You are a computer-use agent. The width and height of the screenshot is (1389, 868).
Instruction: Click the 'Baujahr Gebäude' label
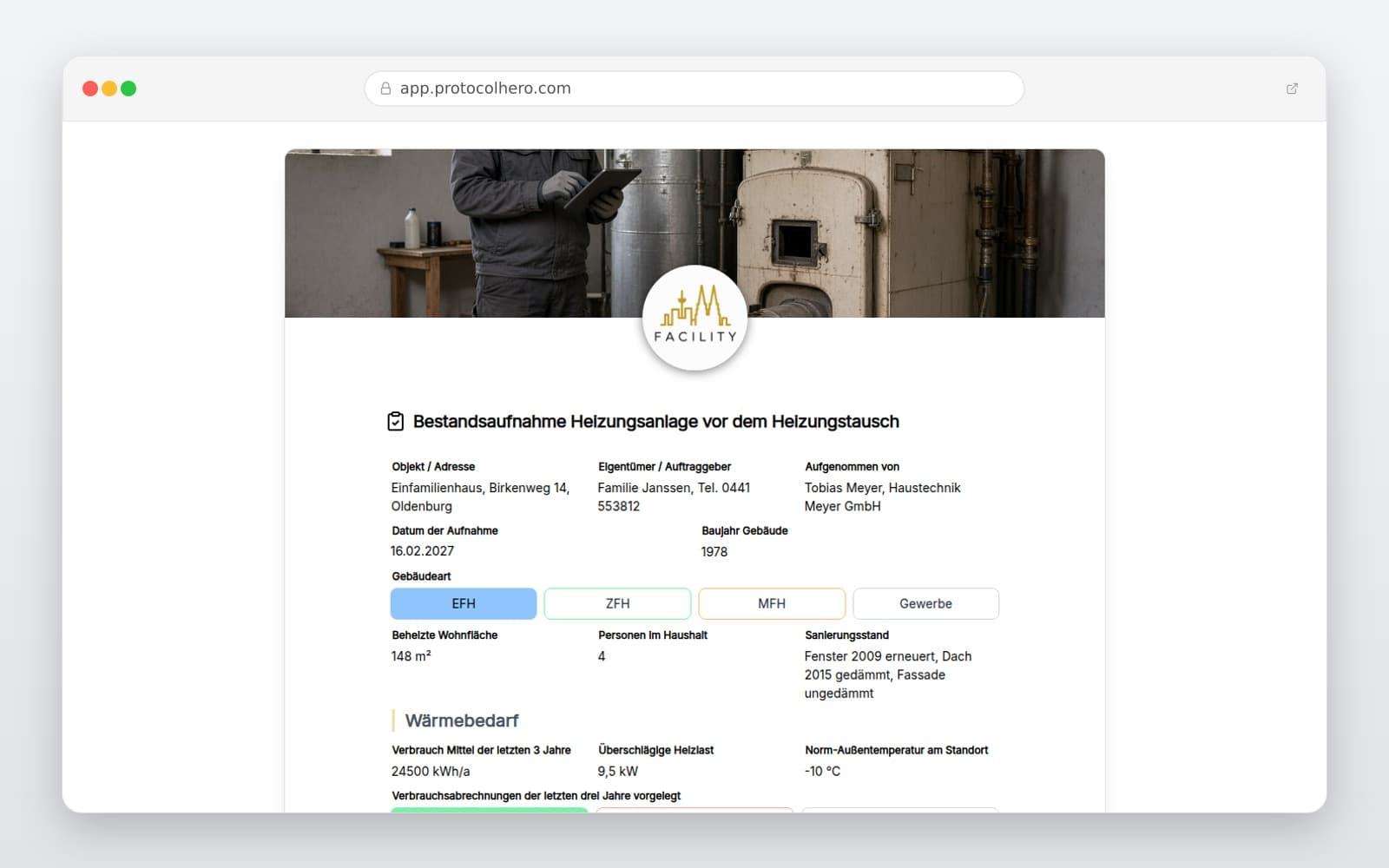(745, 531)
